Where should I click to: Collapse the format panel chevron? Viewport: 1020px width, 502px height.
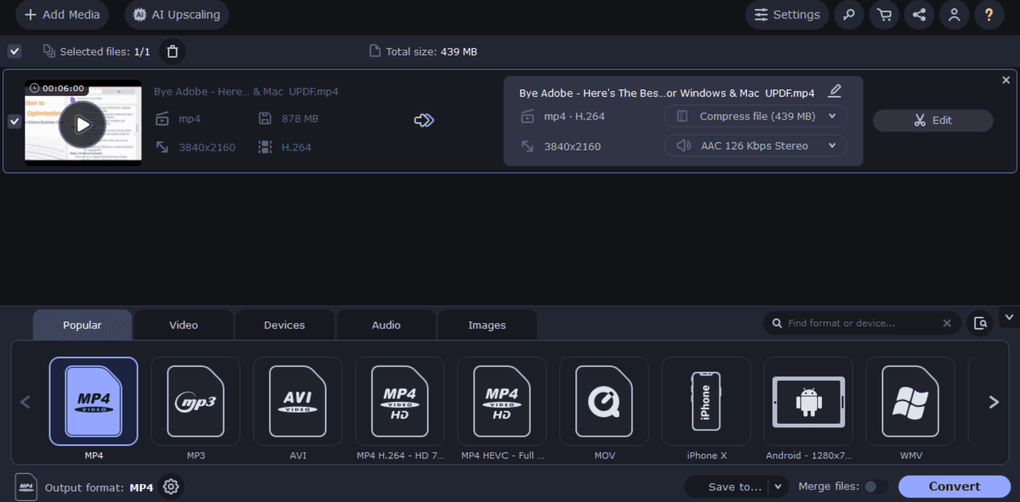coord(1010,317)
